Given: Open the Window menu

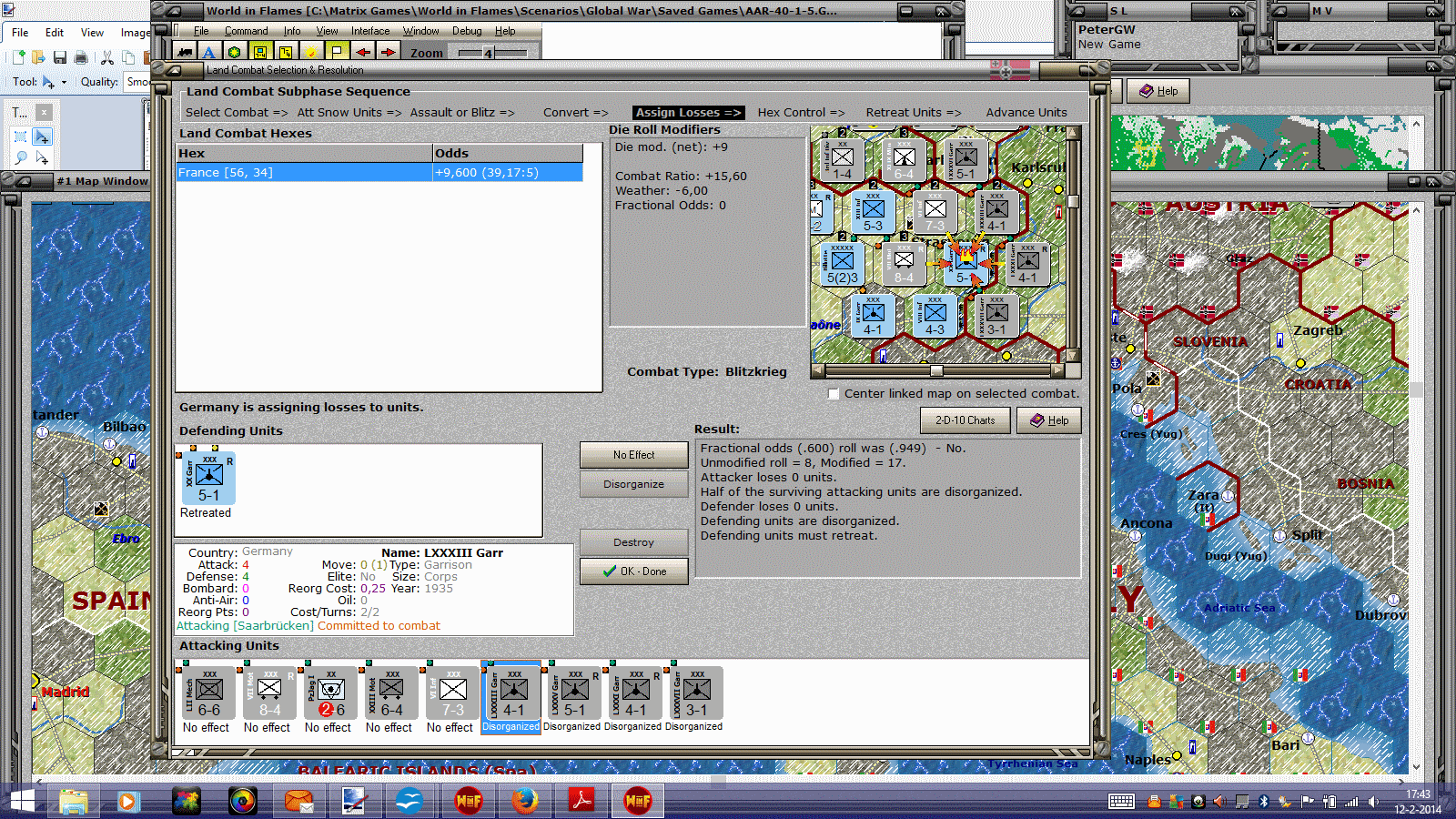Looking at the screenshot, I should (421, 31).
